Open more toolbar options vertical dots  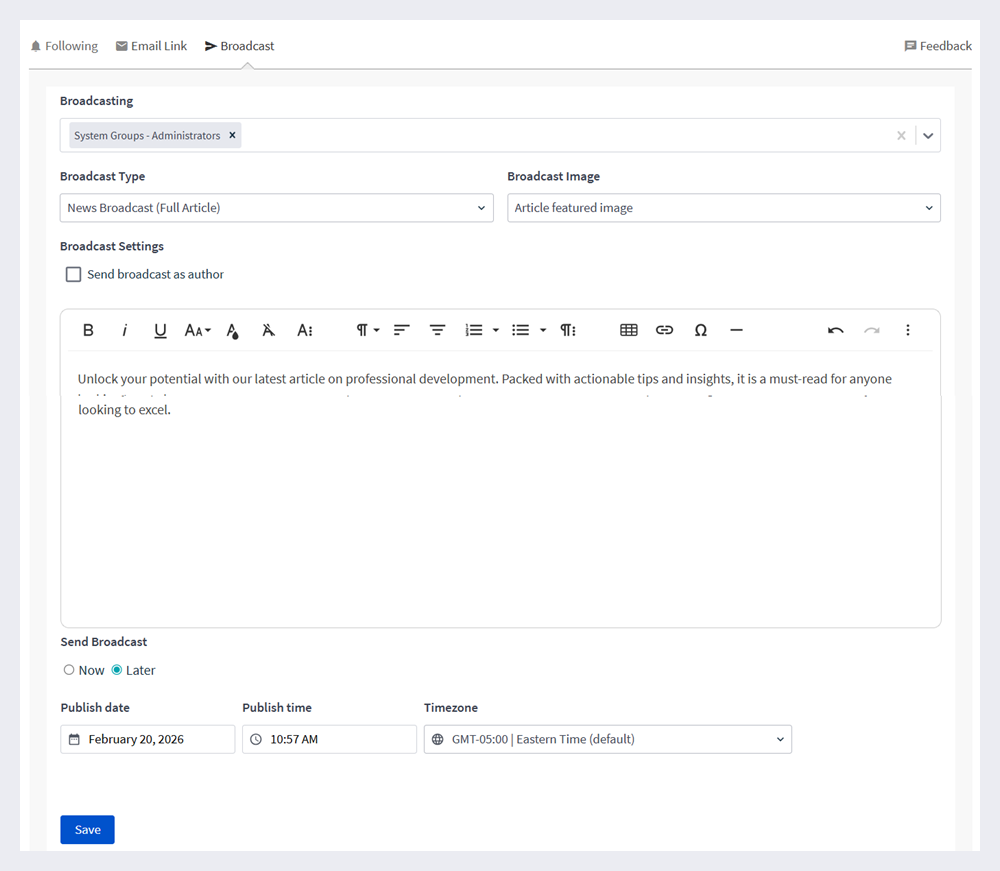(x=908, y=330)
